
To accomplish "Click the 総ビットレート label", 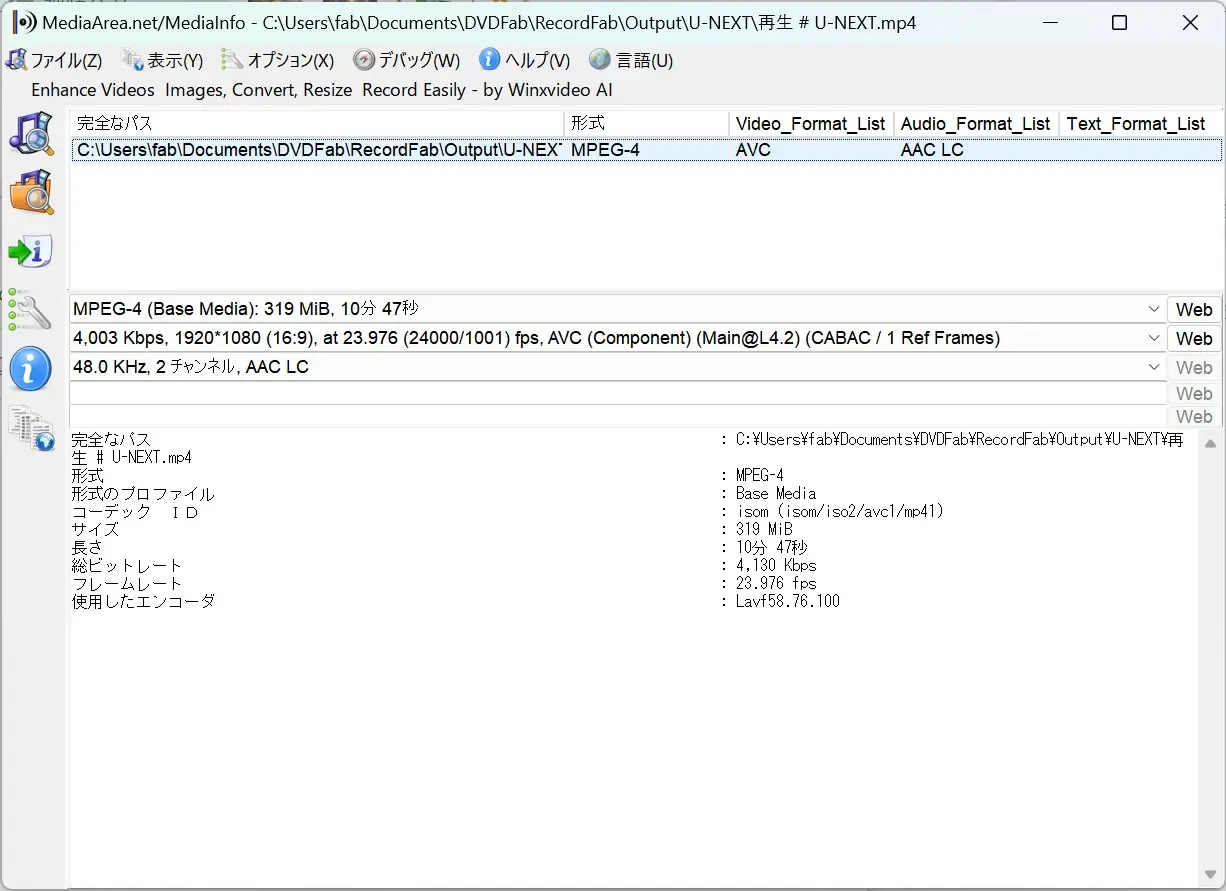I will coord(127,565).
